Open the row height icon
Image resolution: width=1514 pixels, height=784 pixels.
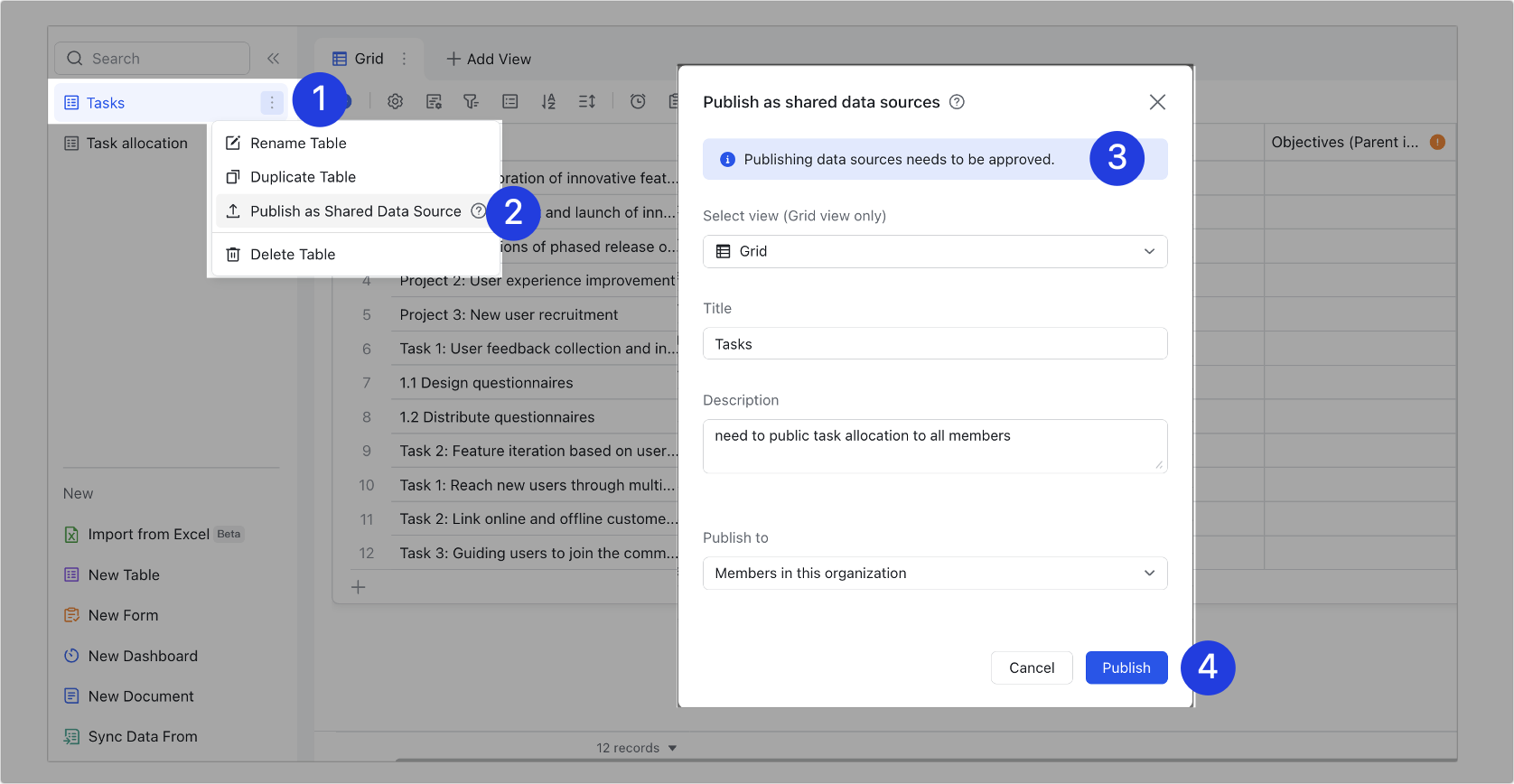click(587, 101)
